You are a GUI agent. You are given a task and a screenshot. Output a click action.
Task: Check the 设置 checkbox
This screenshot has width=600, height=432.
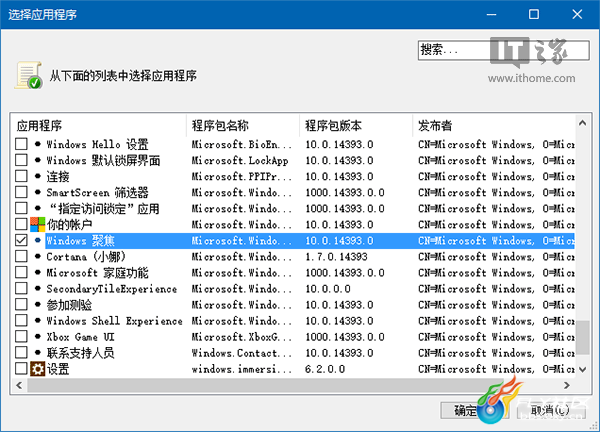click(x=21, y=369)
